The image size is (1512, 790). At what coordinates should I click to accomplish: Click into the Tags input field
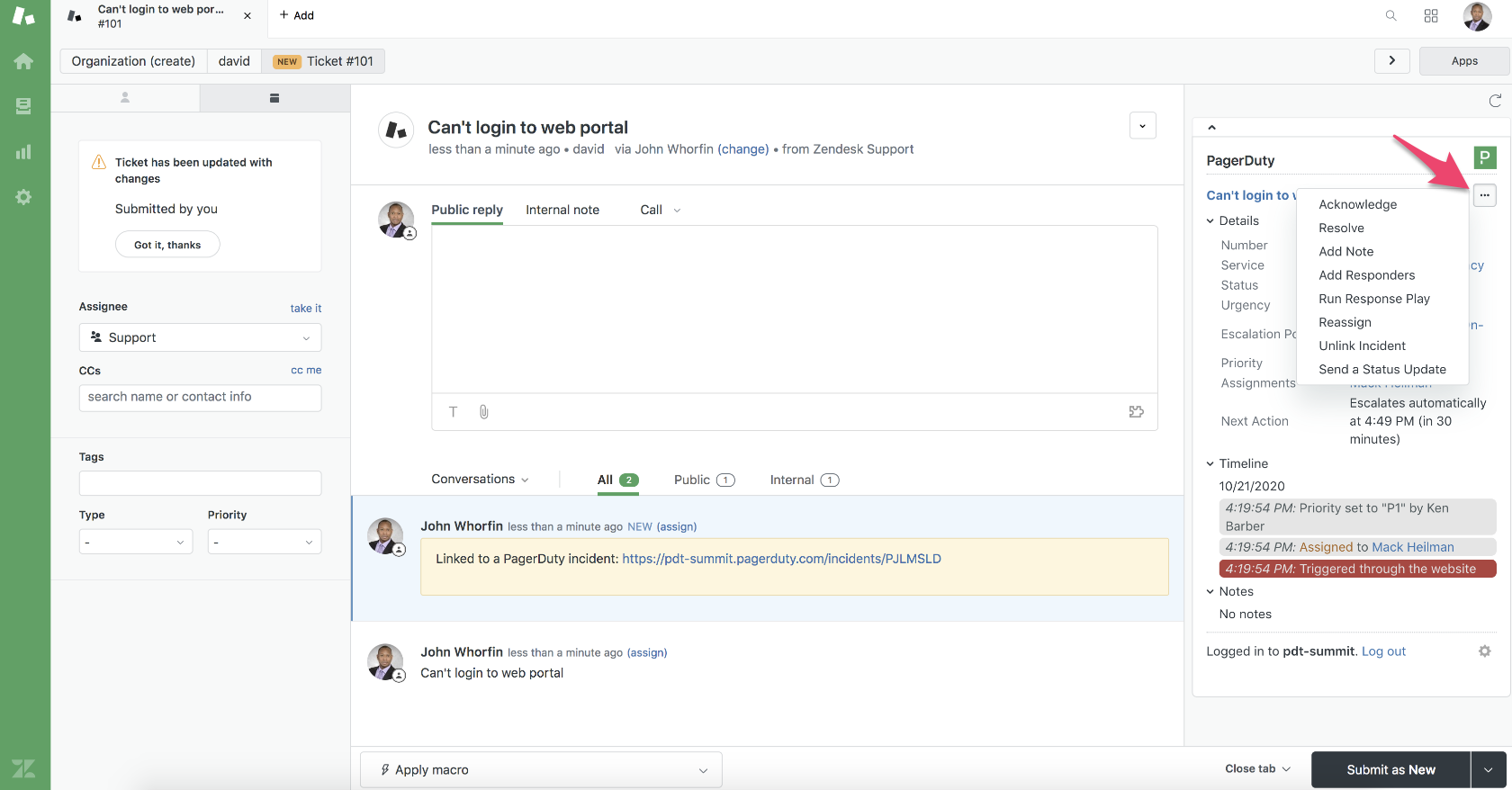pos(200,483)
